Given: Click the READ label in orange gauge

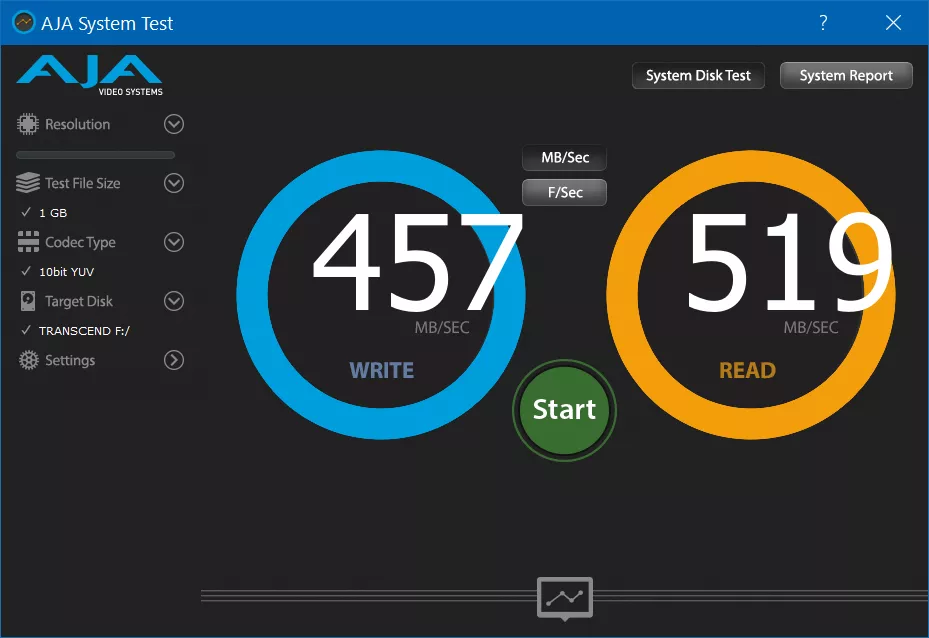Looking at the screenshot, I should click(747, 371).
